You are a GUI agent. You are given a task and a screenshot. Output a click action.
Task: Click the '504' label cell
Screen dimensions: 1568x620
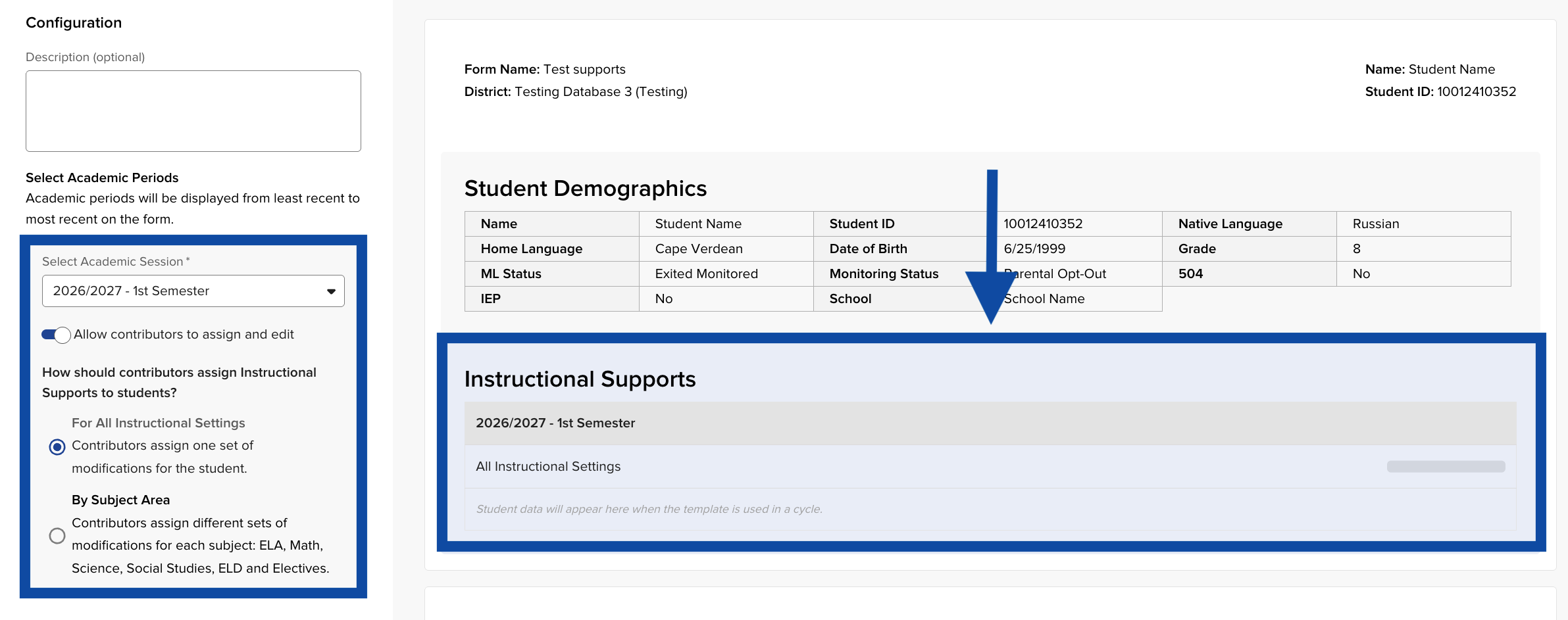pyautogui.click(x=1250, y=274)
